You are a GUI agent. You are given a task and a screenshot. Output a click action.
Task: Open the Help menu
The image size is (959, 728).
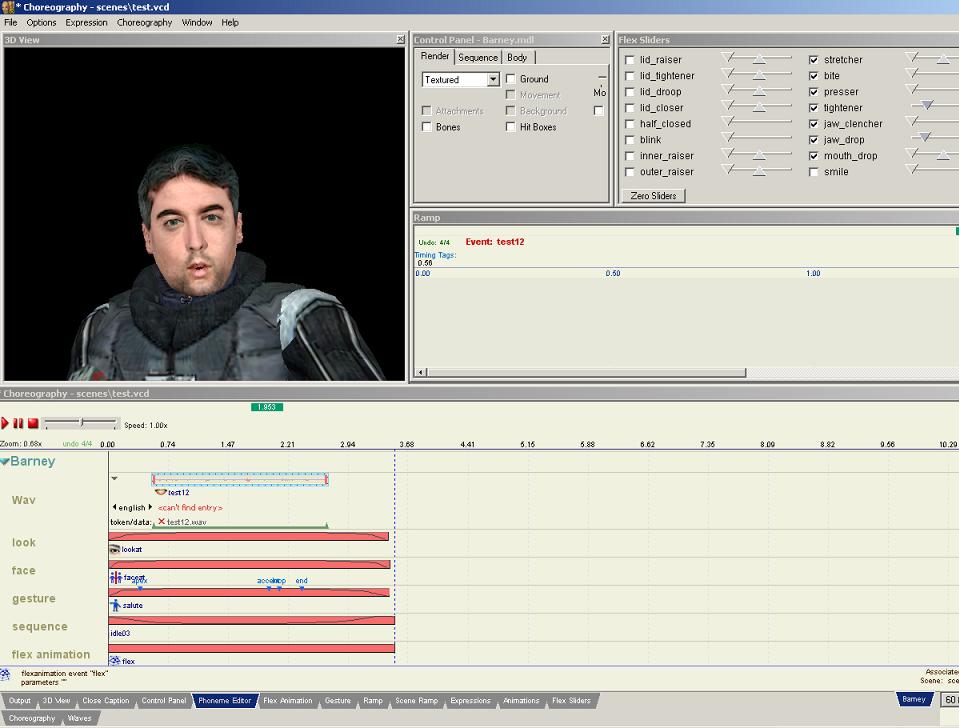[x=230, y=23]
